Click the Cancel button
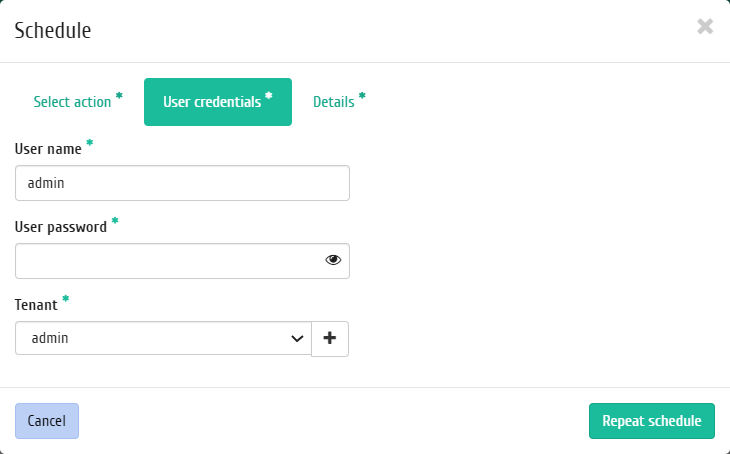730x454 pixels. [47, 421]
